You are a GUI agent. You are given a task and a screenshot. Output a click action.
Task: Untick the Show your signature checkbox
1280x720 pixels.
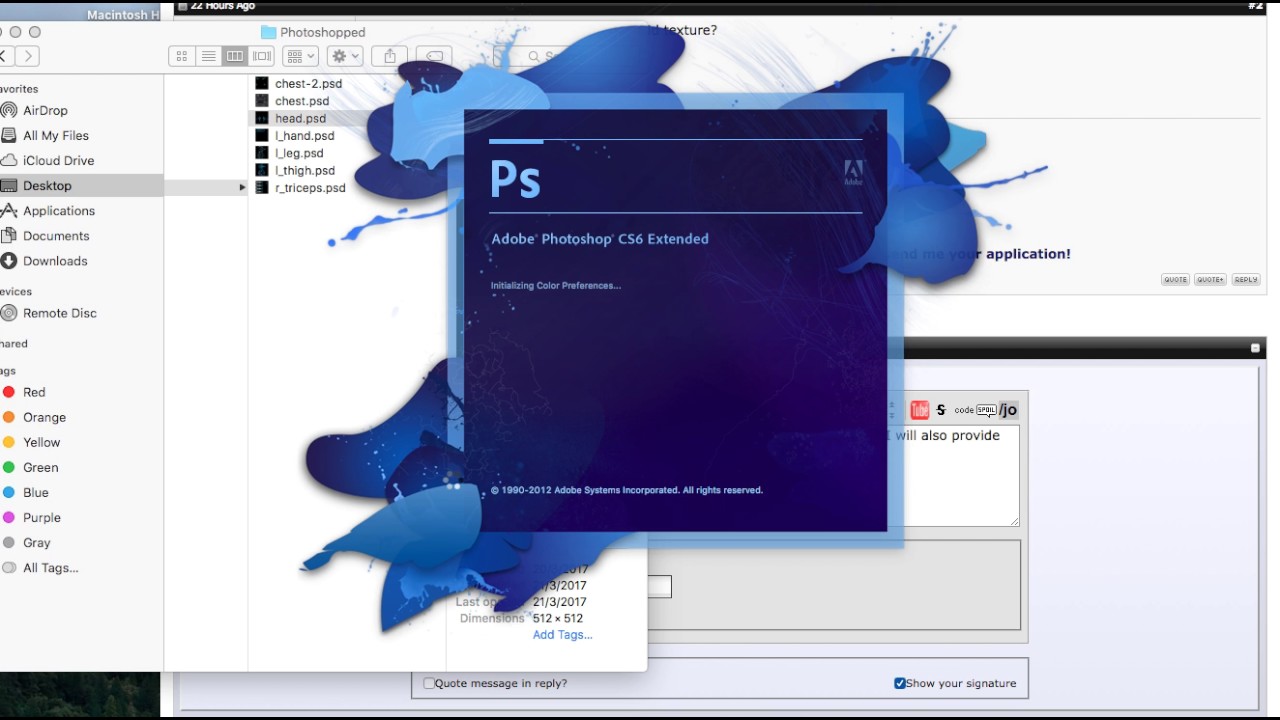click(900, 684)
